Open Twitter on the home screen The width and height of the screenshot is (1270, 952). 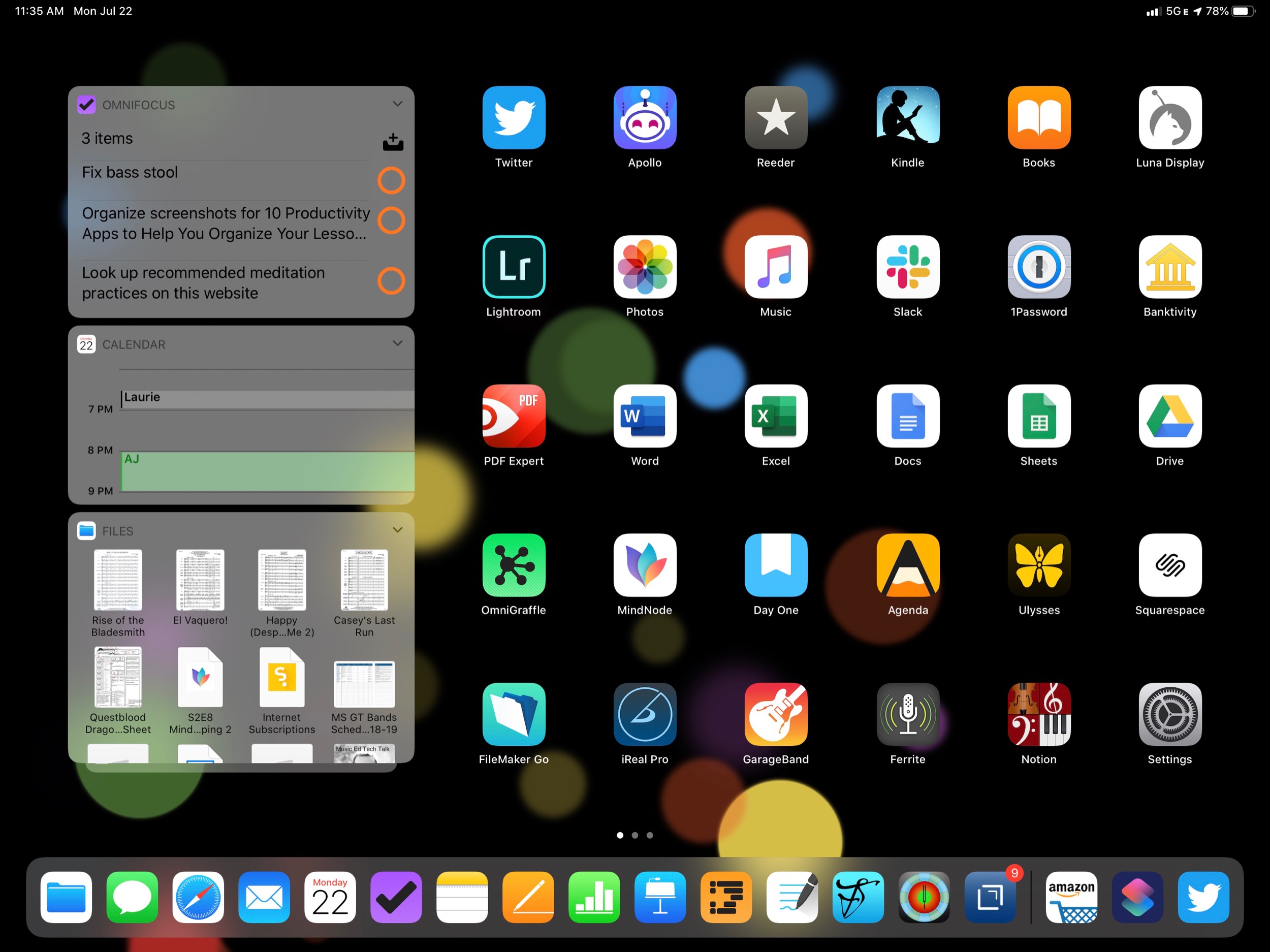coord(513,118)
